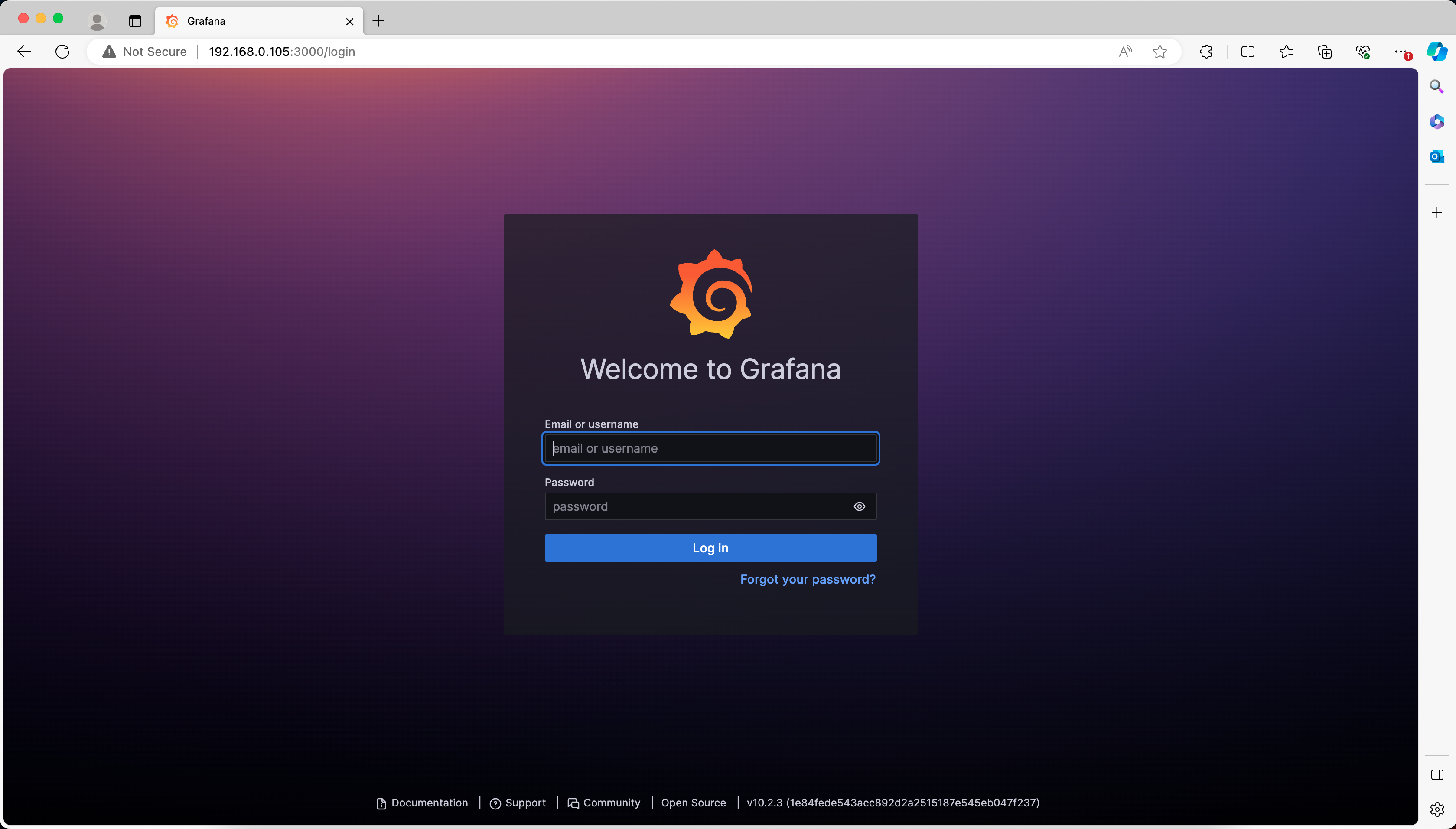The image size is (1456, 829).
Task: Click the Grafana logo on the login card
Action: coord(711,294)
